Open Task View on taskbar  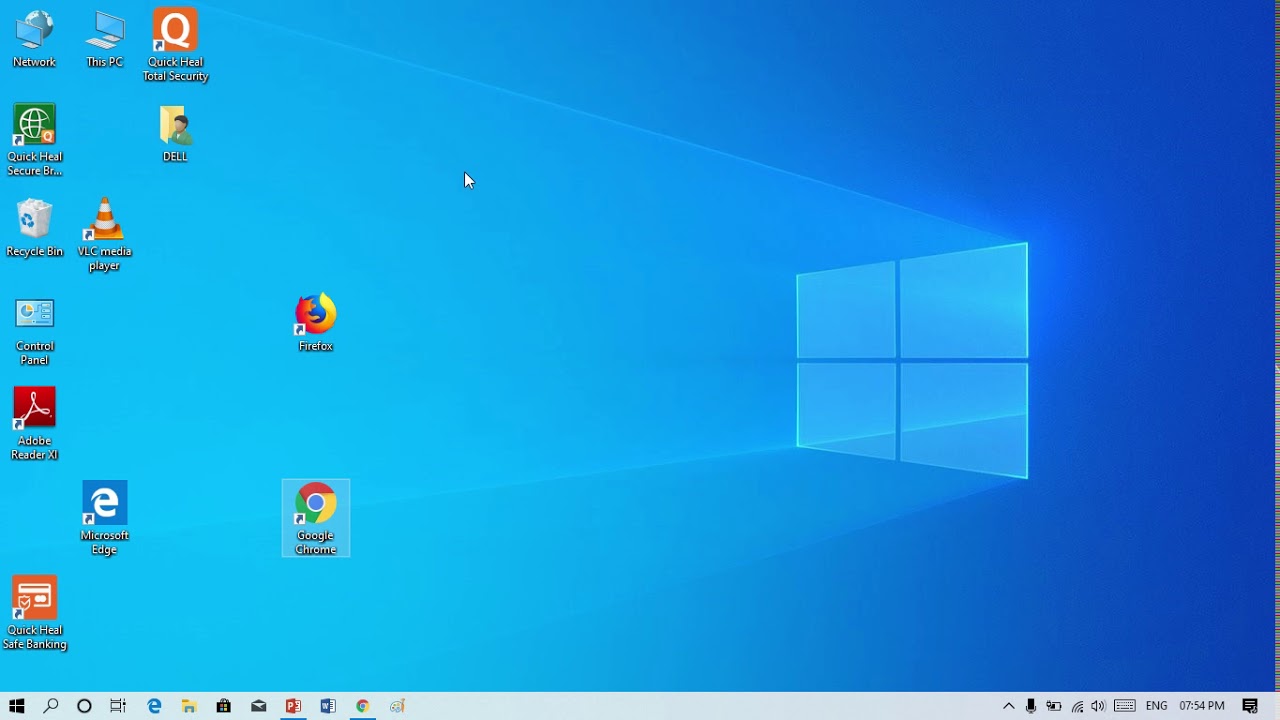tap(118, 706)
